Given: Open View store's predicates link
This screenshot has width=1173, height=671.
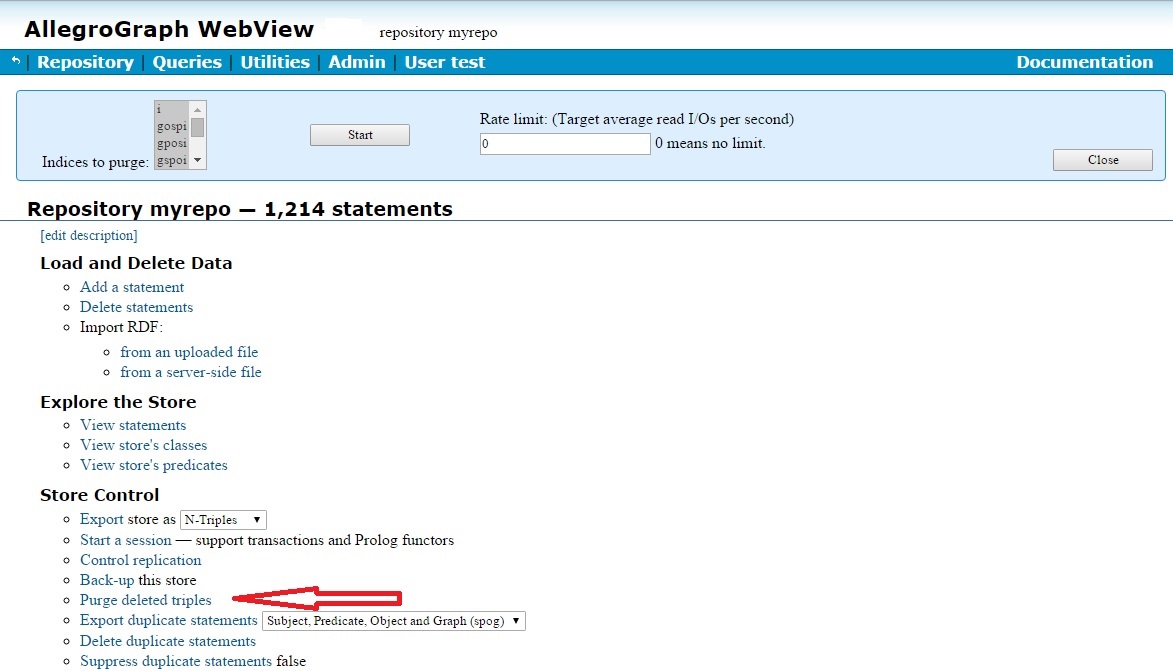Looking at the screenshot, I should click(154, 465).
